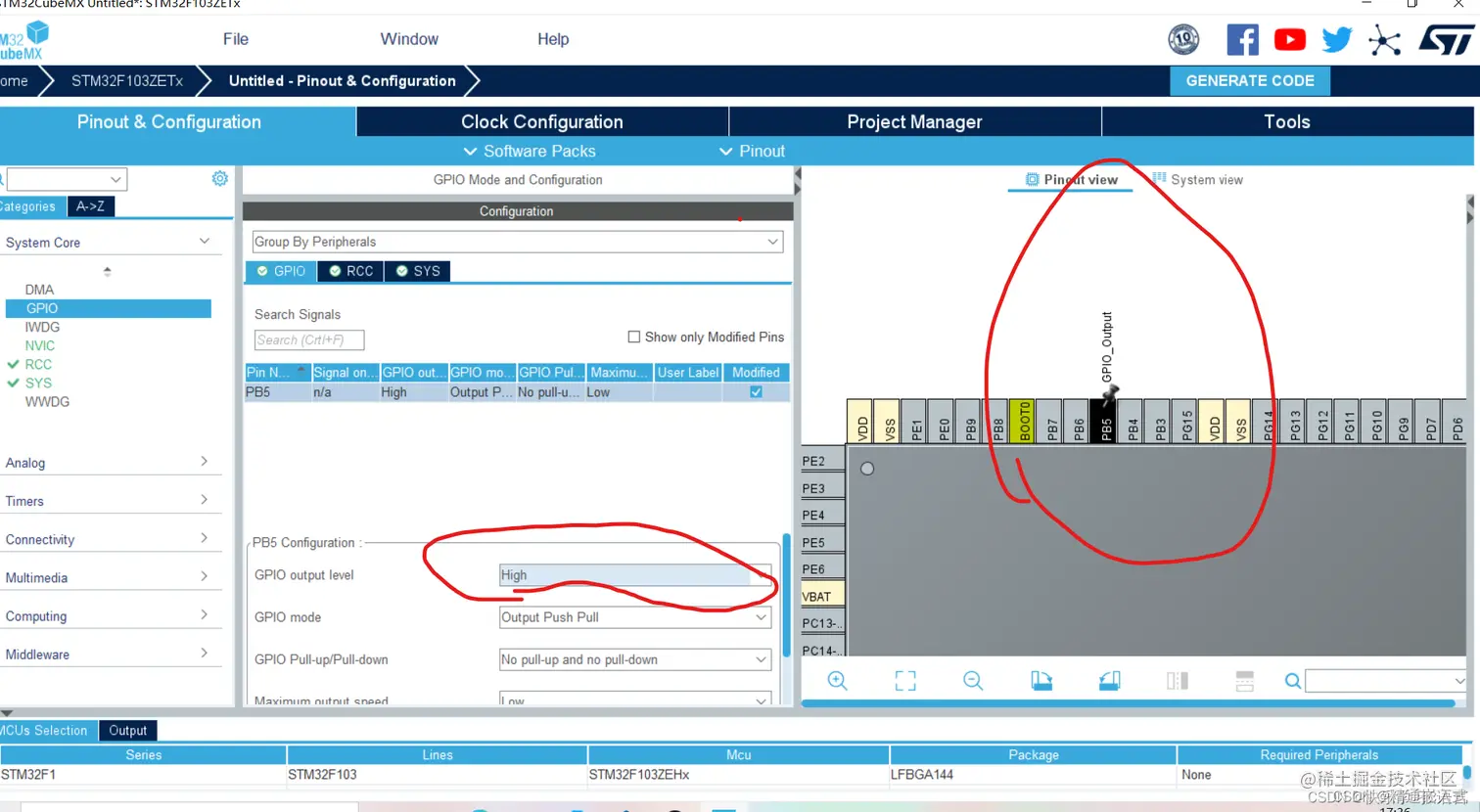Open the File menu
This screenshot has width=1480, height=812.
pos(236,39)
